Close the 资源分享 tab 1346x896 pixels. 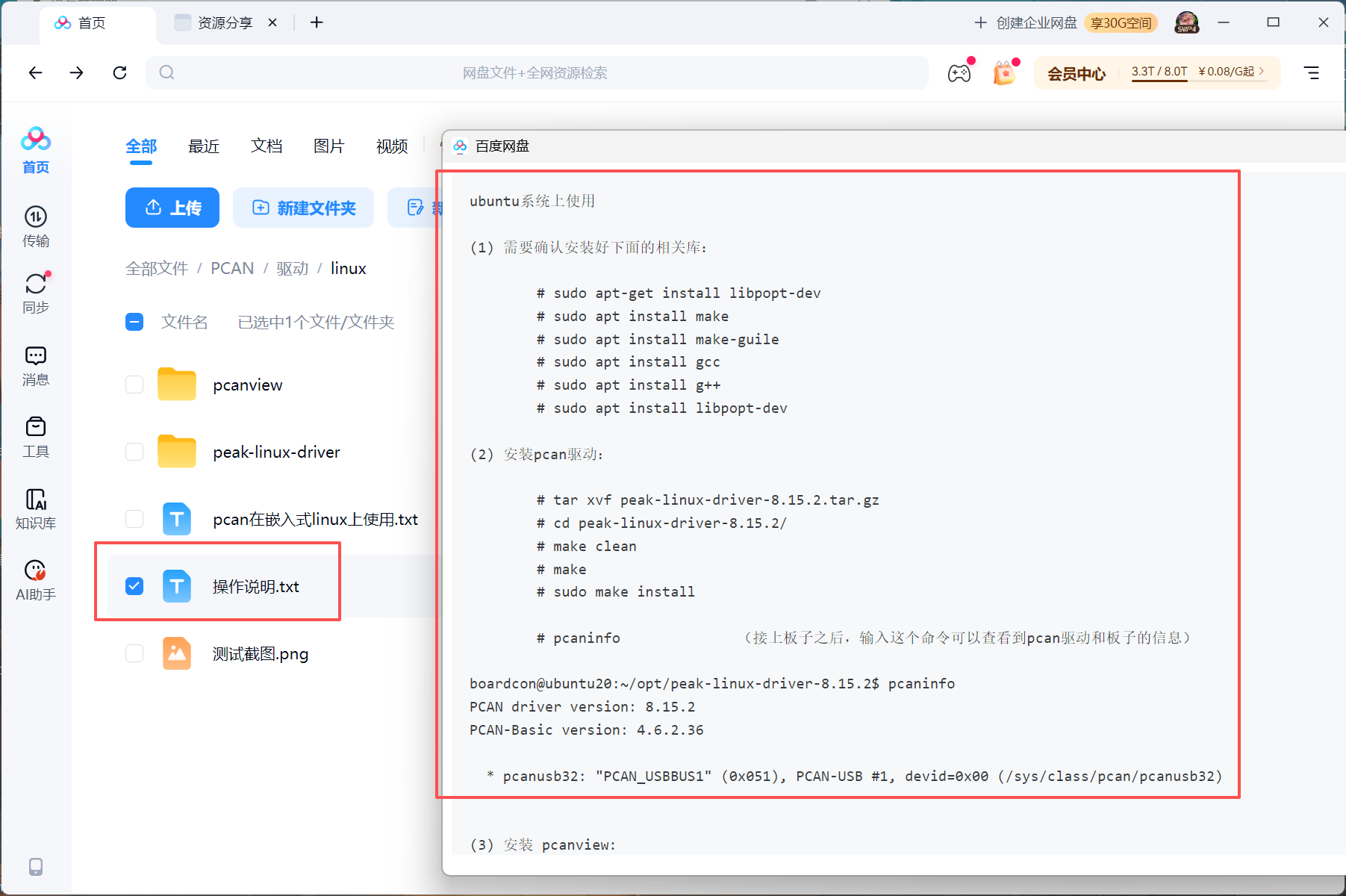click(x=272, y=22)
